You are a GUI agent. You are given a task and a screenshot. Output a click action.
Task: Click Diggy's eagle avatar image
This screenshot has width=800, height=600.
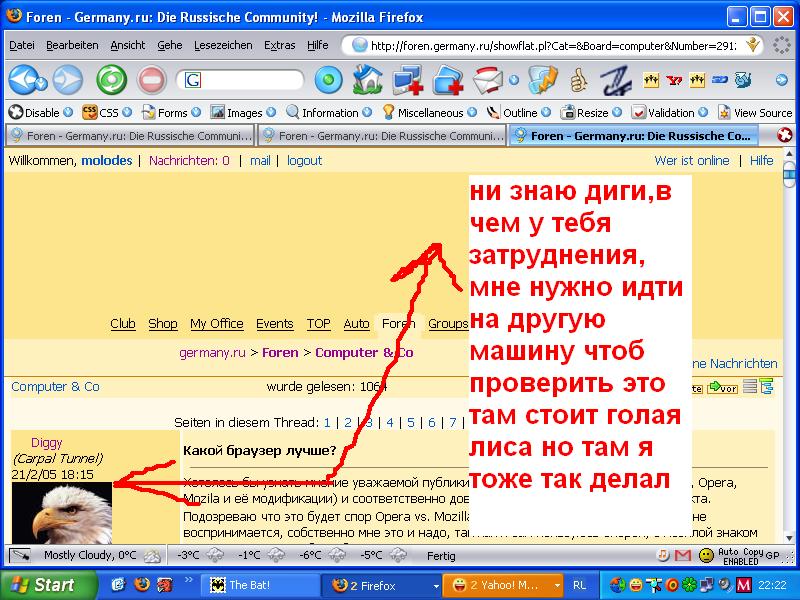click(x=62, y=512)
